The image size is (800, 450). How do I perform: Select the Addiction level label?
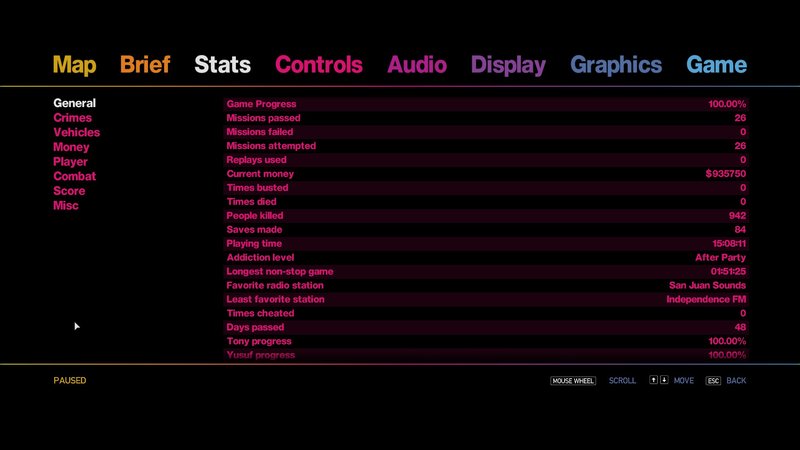pos(260,258)
